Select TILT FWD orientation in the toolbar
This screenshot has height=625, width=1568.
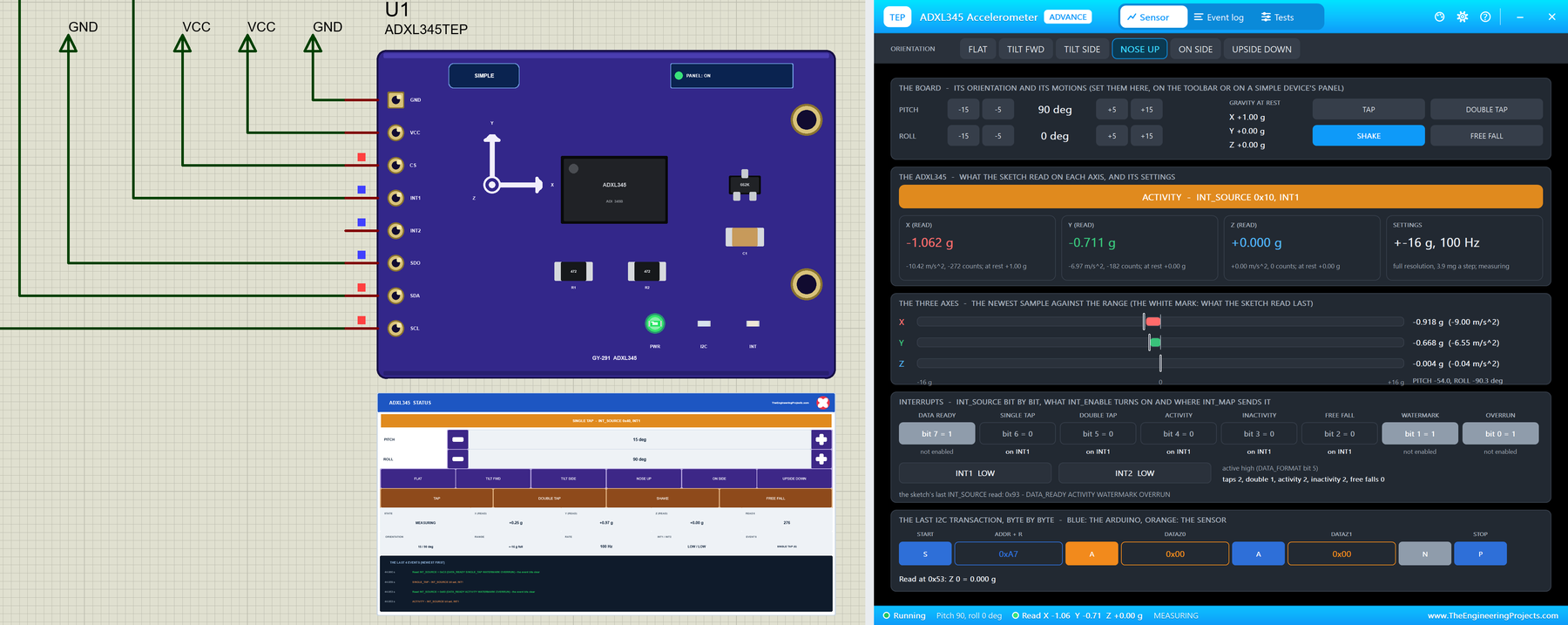click(x=1025, y=49)
